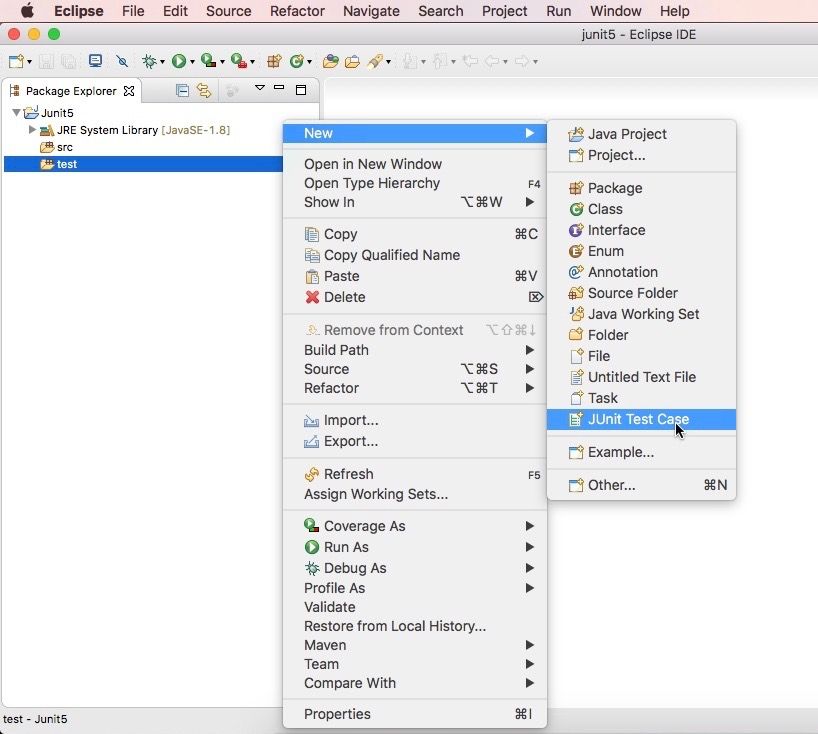Screen dimensions: 818x734
Task: Click Properties in context menu
Action: tap(415, 714)
